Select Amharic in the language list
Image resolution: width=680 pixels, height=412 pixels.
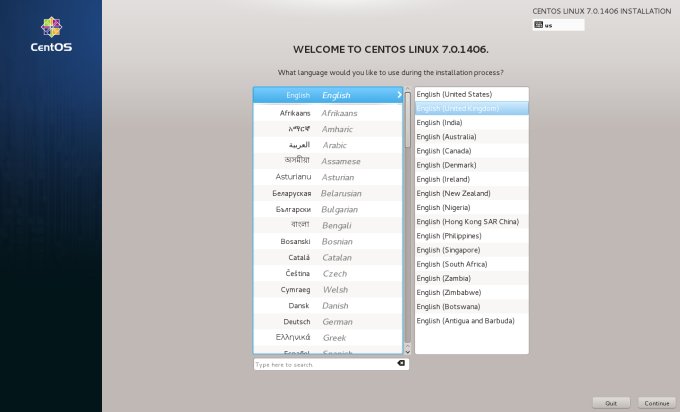click(x=328, y=129)
